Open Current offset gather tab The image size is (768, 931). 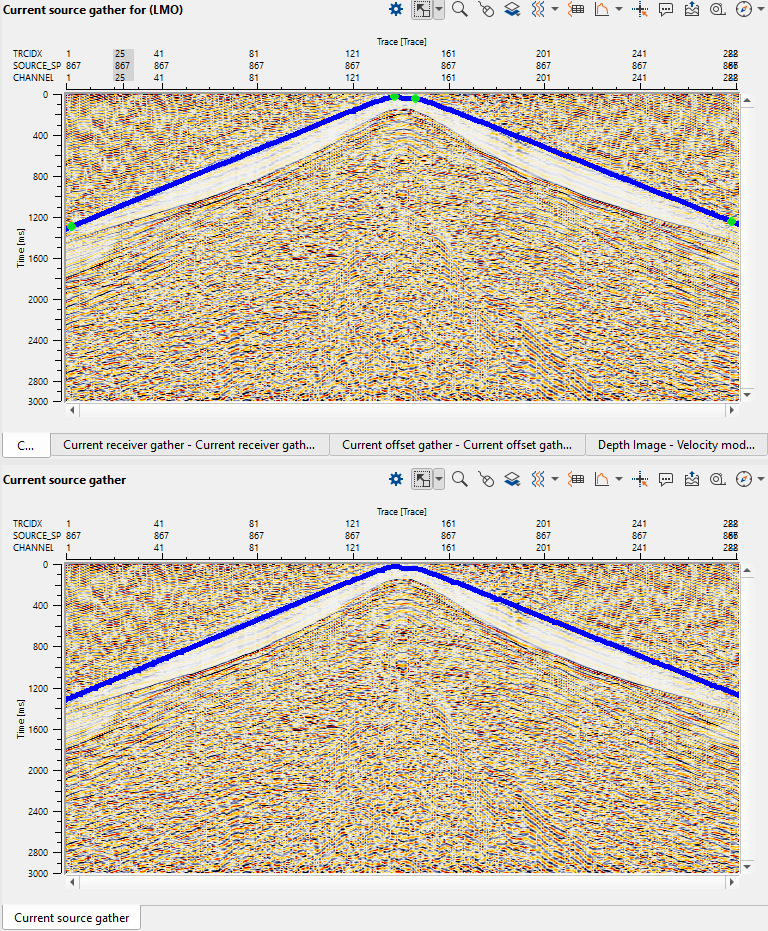click(x=457, y=445)
